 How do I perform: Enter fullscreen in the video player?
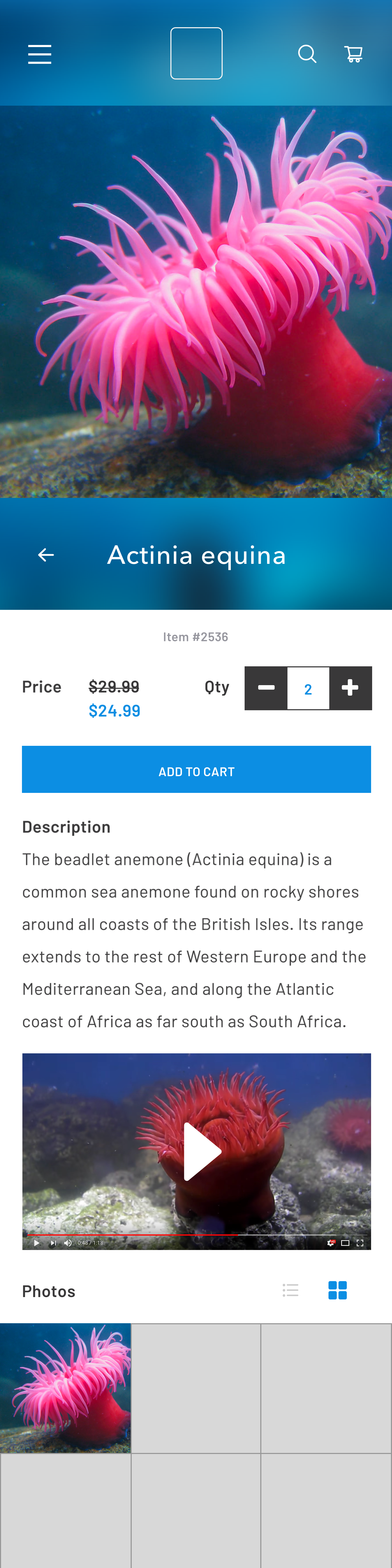360,1243
